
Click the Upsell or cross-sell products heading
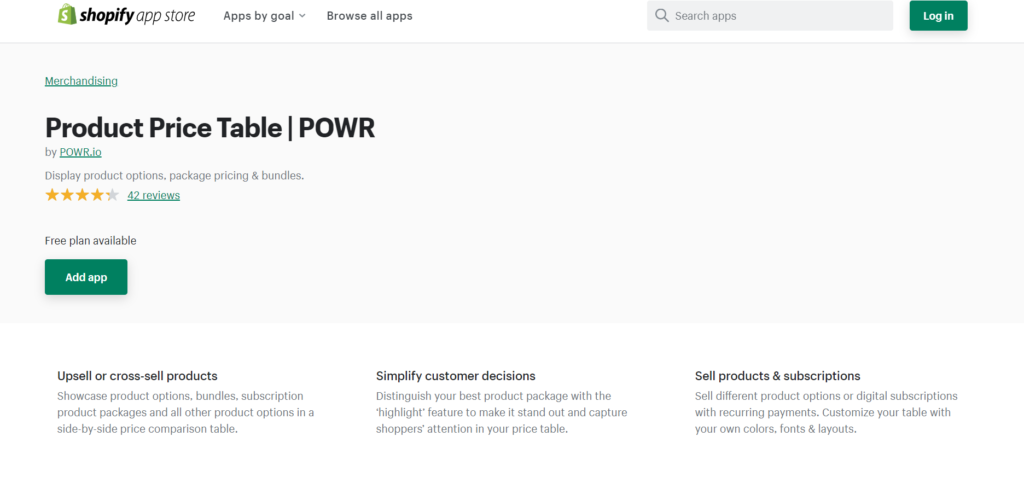[x=137, y=376]
